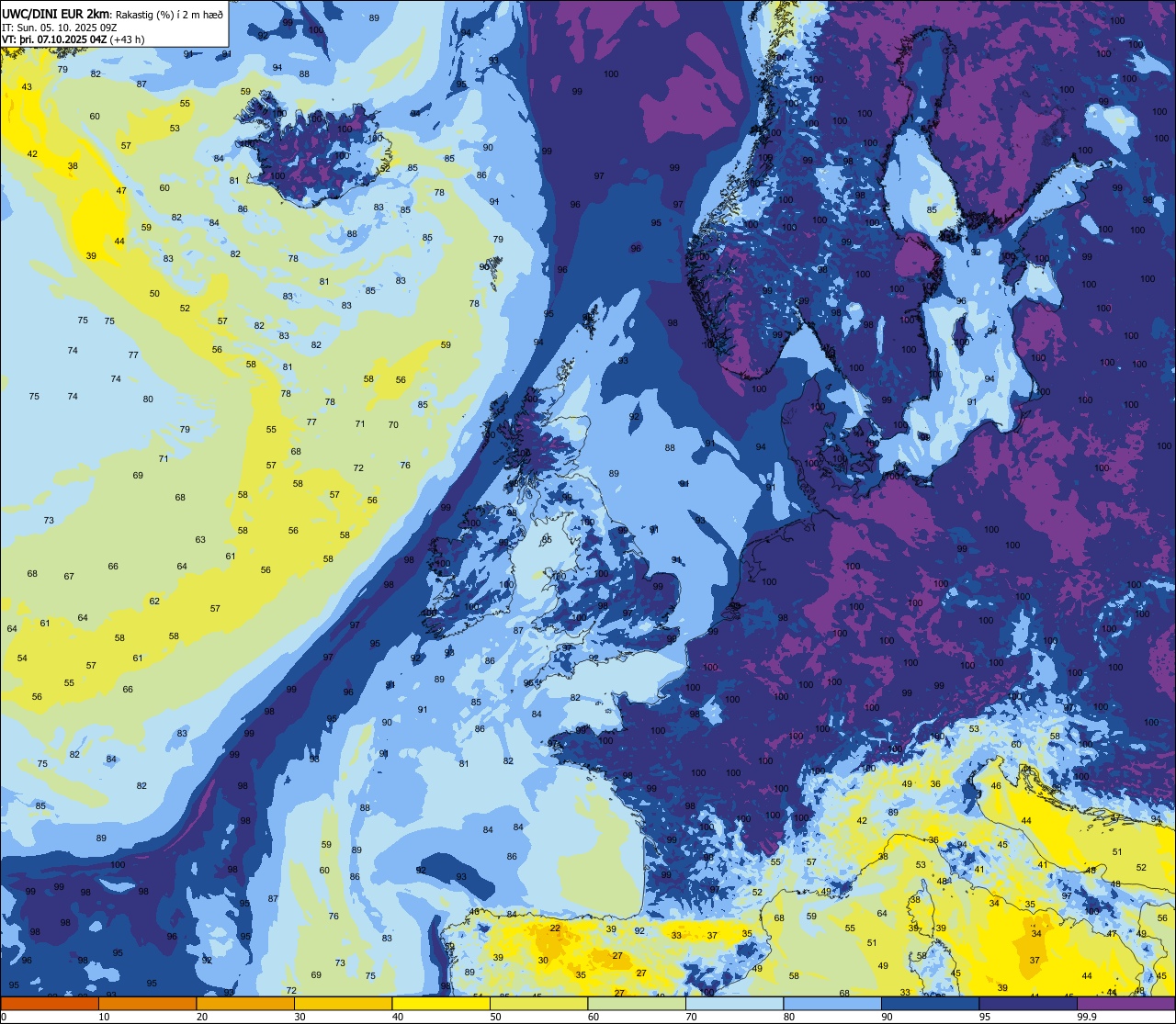Click the "95" legend scale label
The width and height of the screenshot is (1176, 1024).
(987, 1017)
